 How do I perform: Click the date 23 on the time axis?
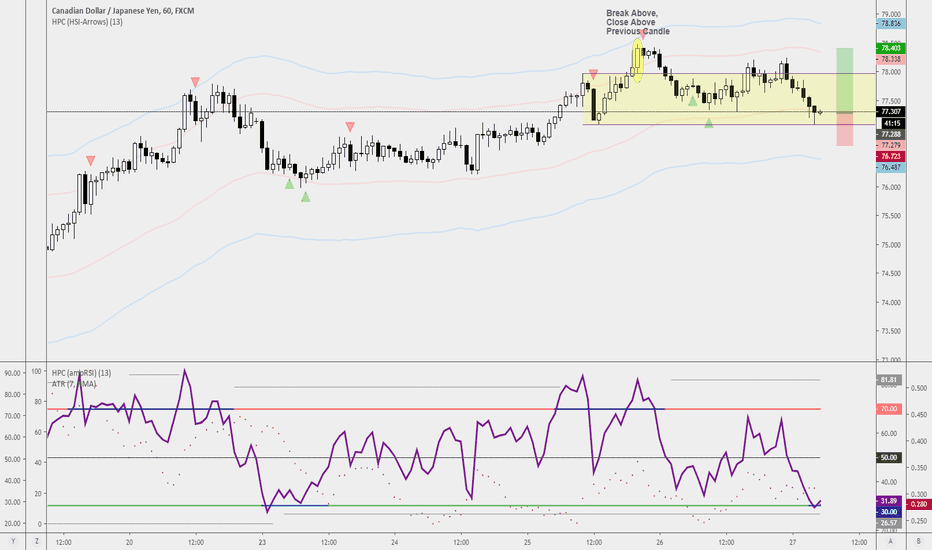(262, 542)
